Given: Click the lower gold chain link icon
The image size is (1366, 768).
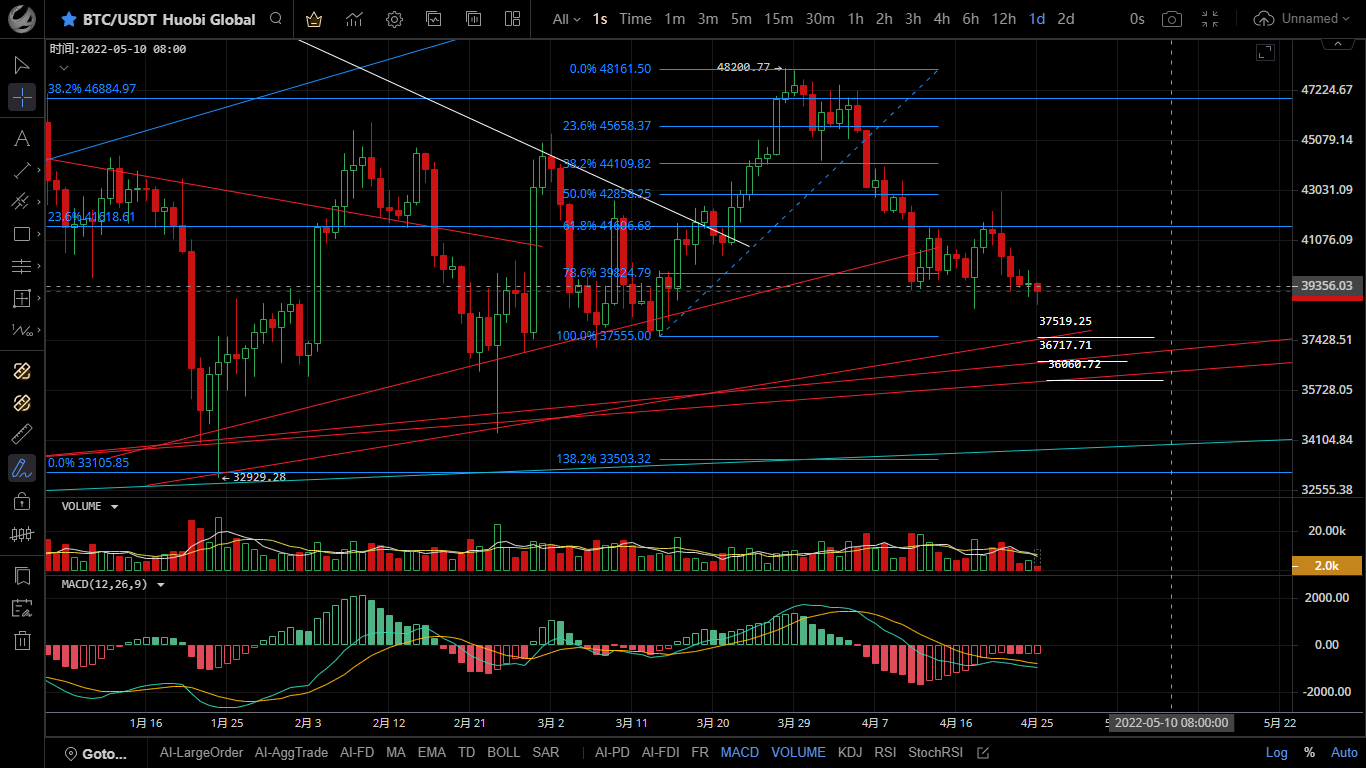Looking at the screenshot, I should pyautogui.click(x=22, y=403).
